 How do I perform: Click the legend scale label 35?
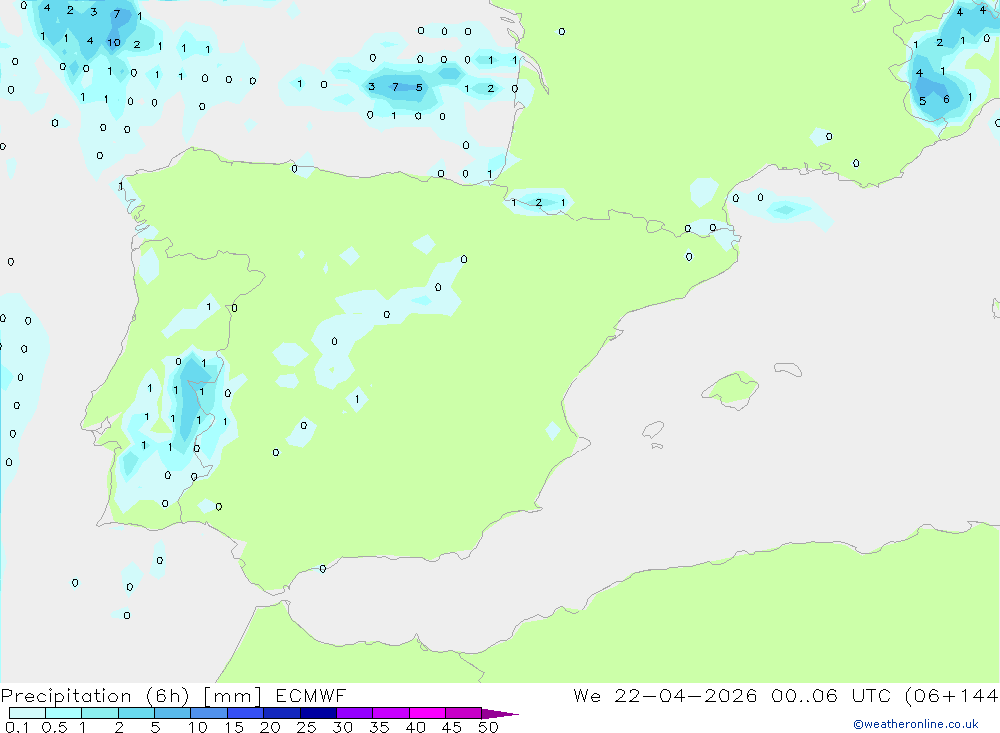(379, 727)
